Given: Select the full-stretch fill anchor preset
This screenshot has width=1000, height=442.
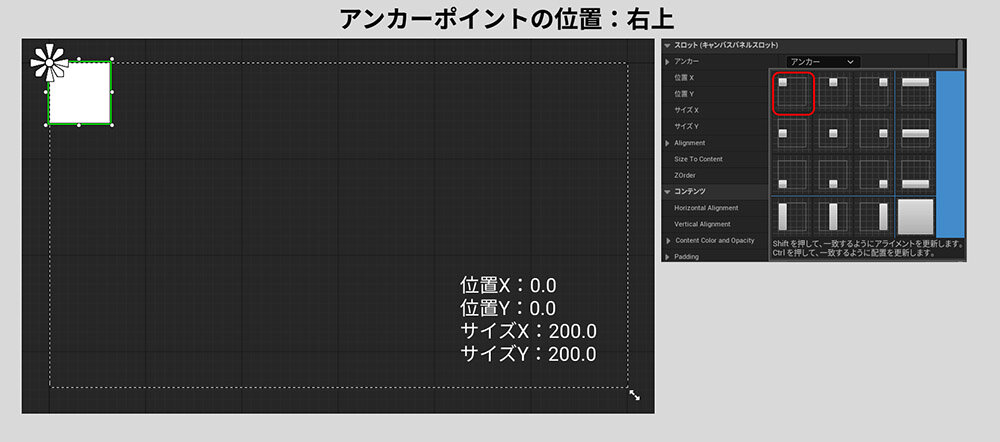Looking at the screenshot, I should pos(915,216).
